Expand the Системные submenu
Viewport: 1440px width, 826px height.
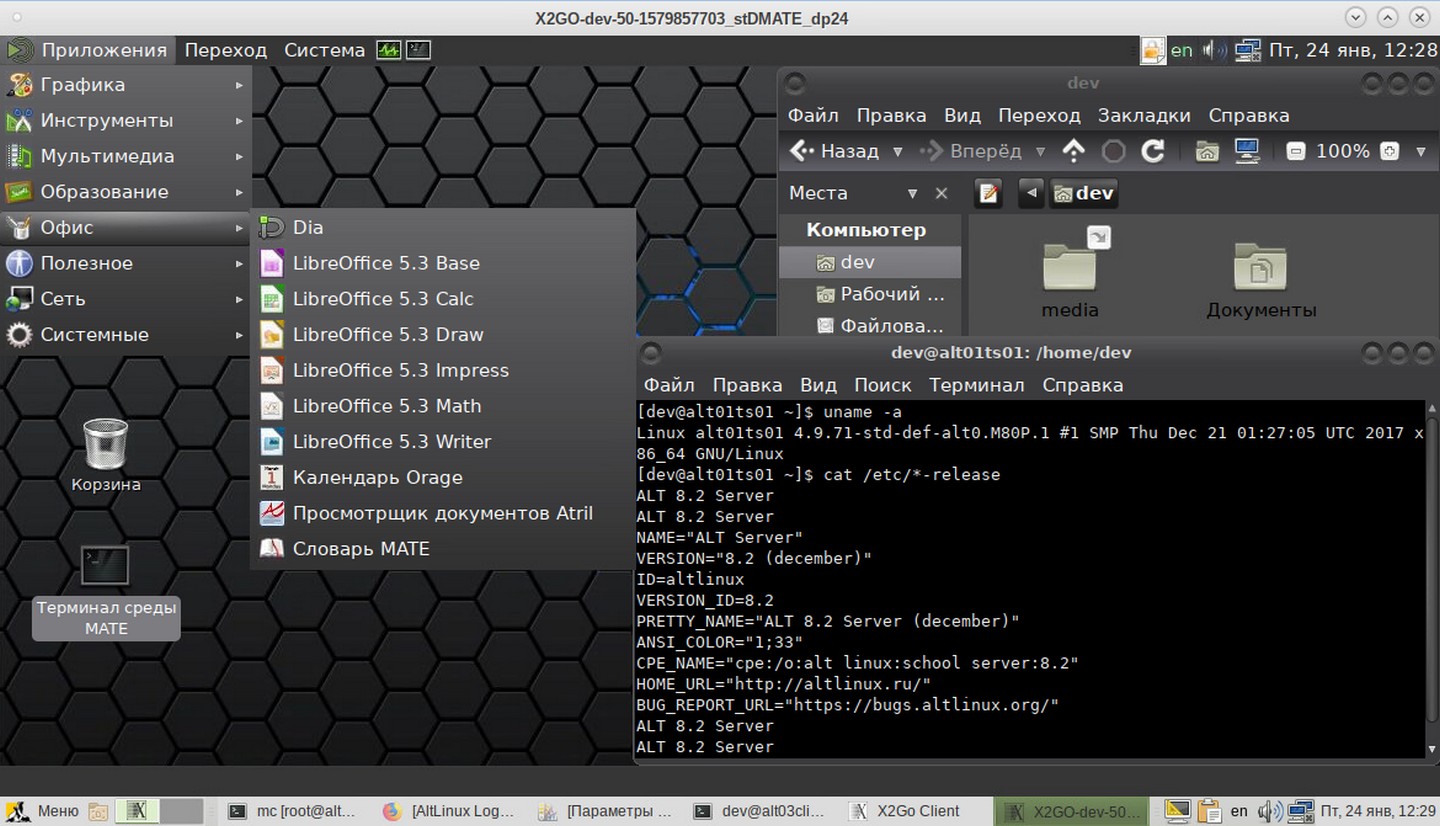coord(125,334)
